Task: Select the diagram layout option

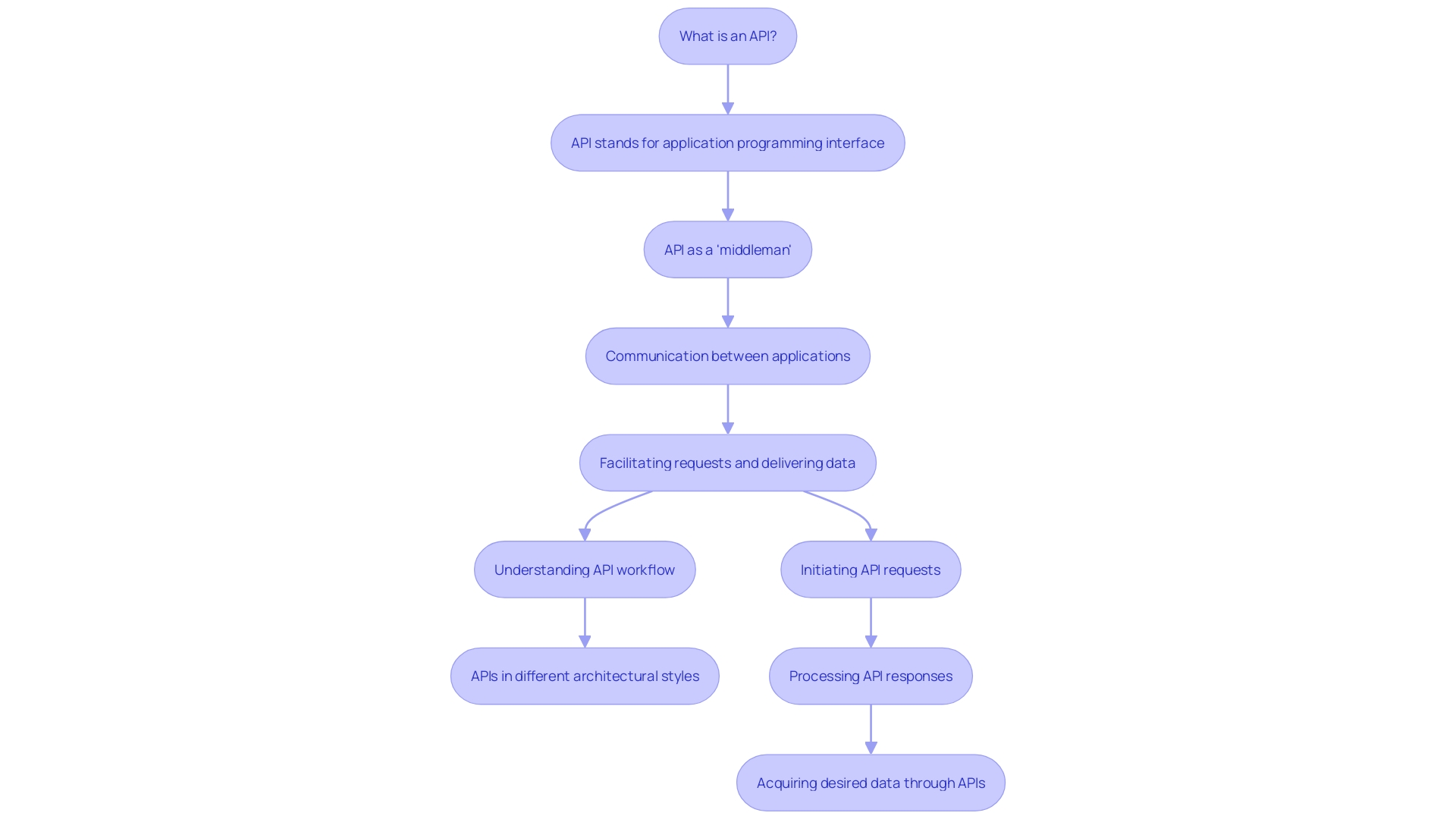Action: [727, 36]
